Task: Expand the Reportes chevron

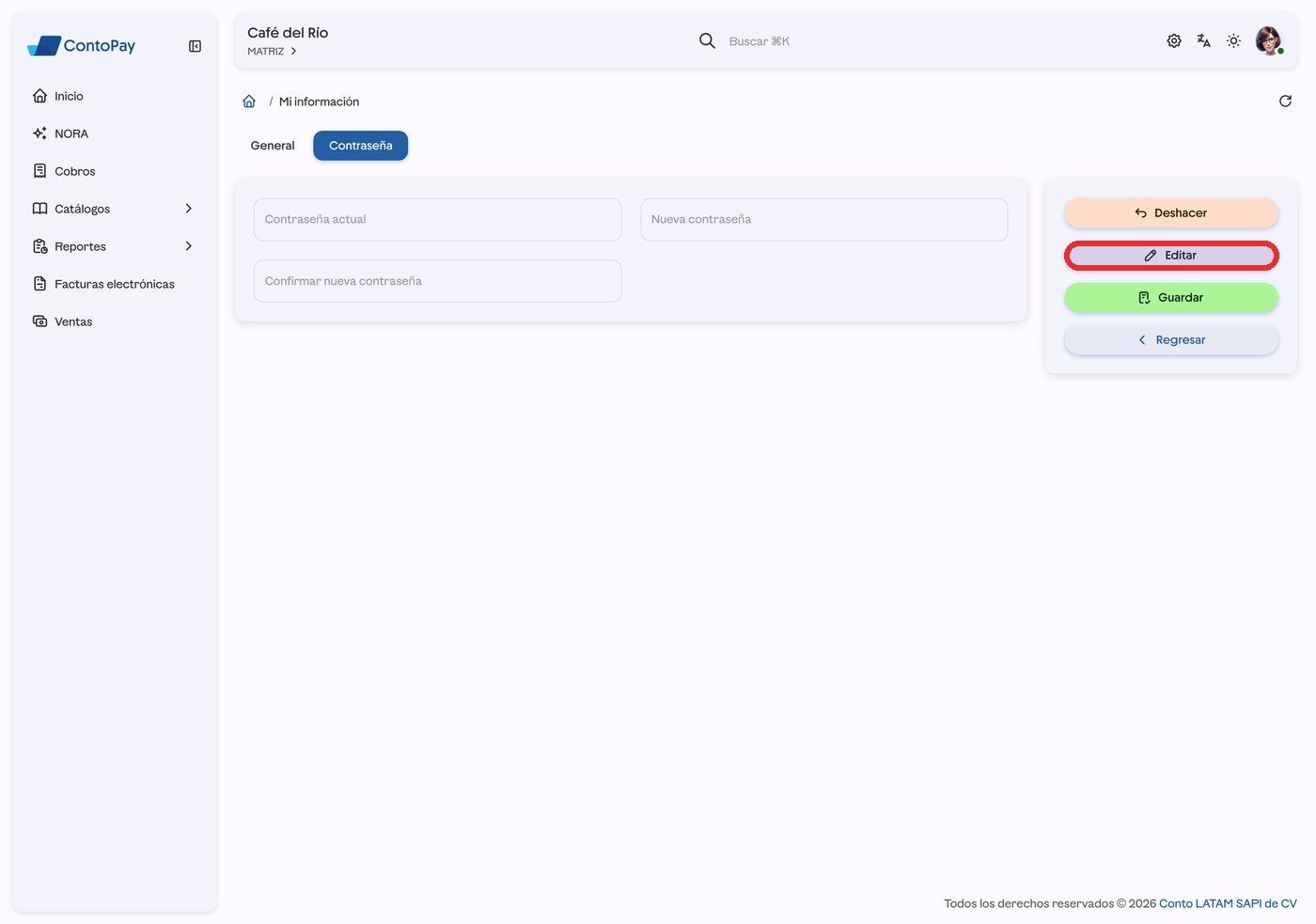Action: [x=189, y=246]
